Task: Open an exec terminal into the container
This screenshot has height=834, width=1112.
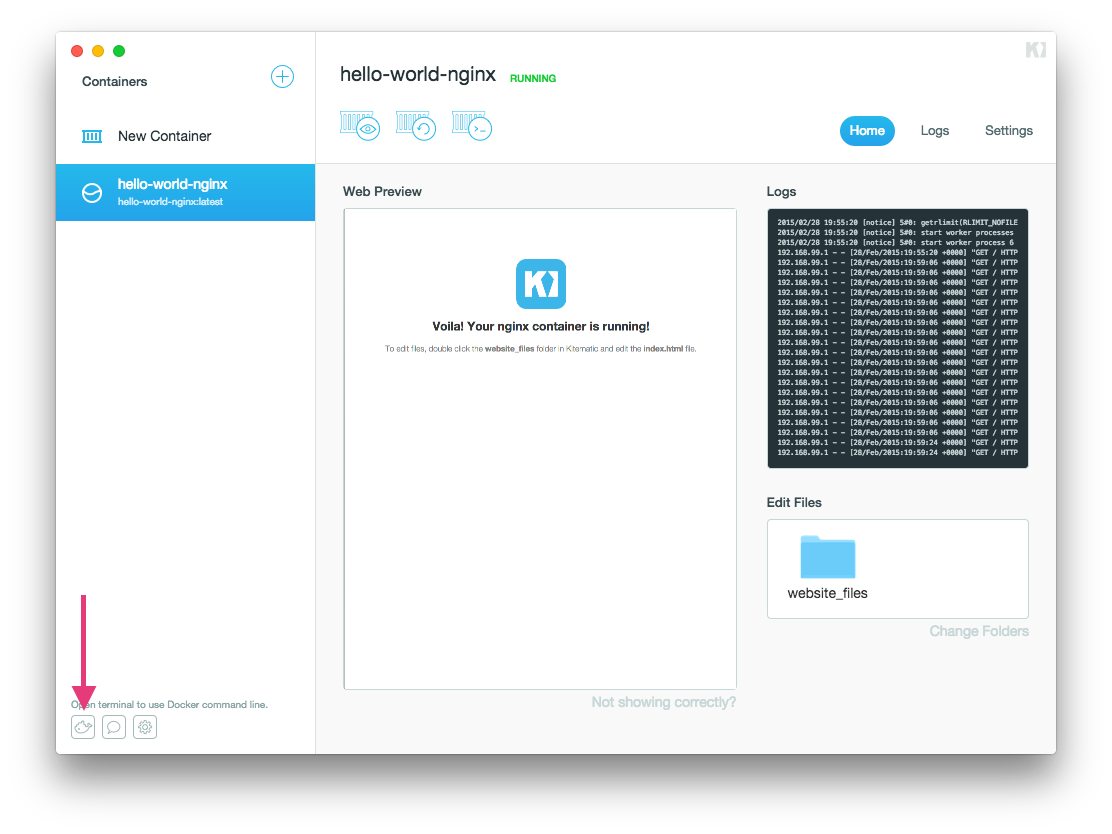Action: (471, 125)
